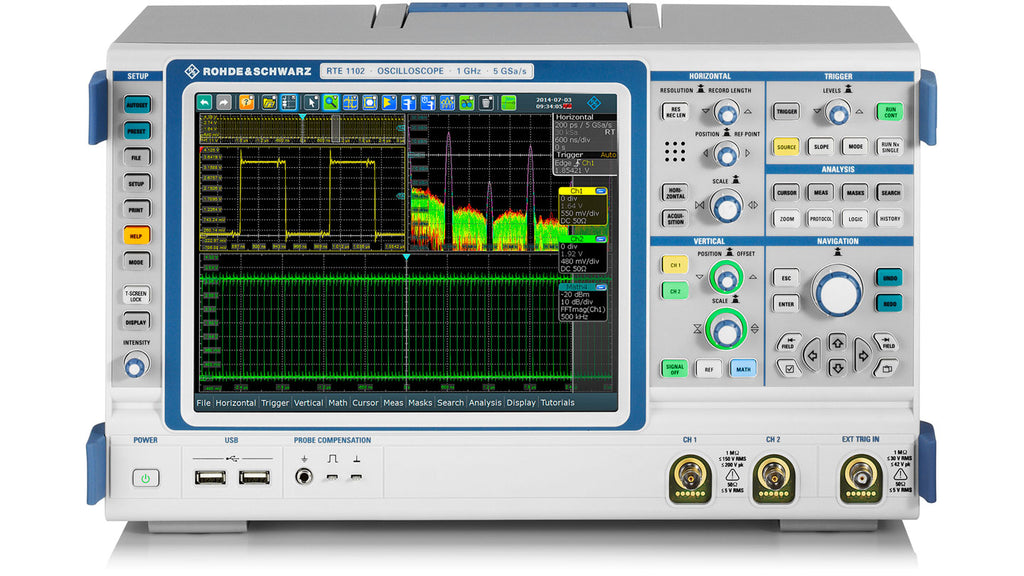Screen dimensions: 1024x576
Task: Select the Zoom magnifier tool icon
Action: point(331,103)
